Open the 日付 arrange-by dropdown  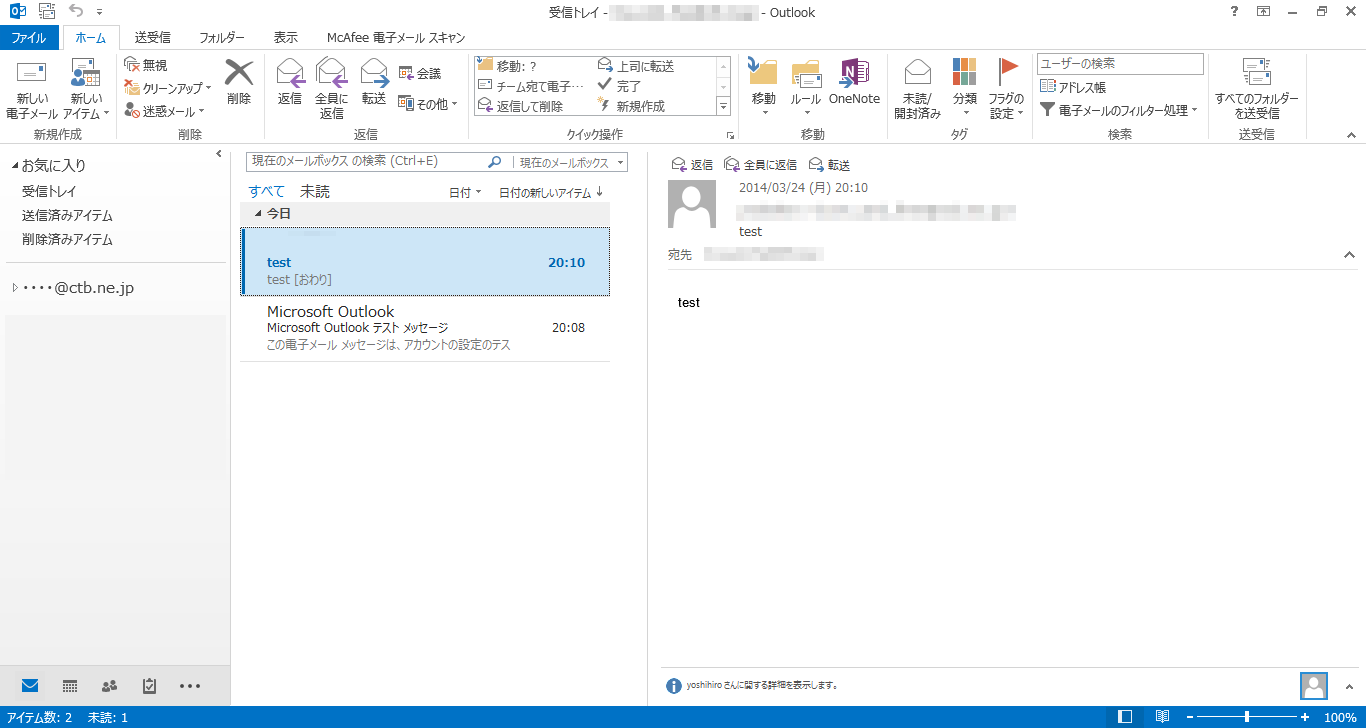[465, 193]
